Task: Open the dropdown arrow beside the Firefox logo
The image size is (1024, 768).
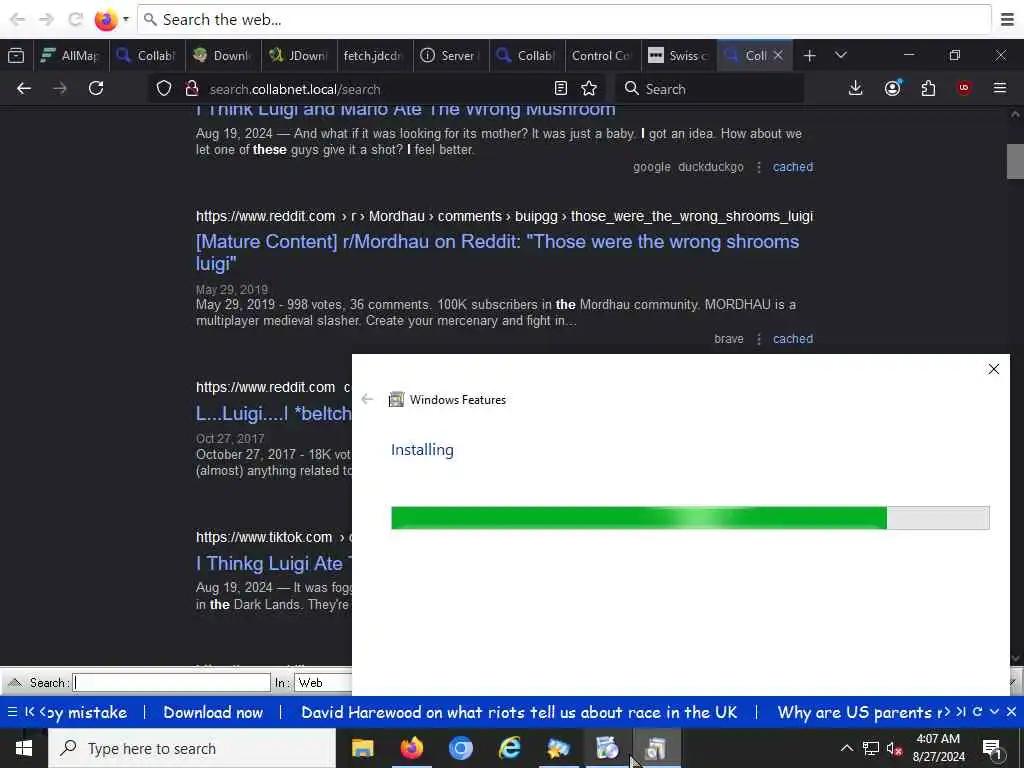Action: tap(126, 20)
